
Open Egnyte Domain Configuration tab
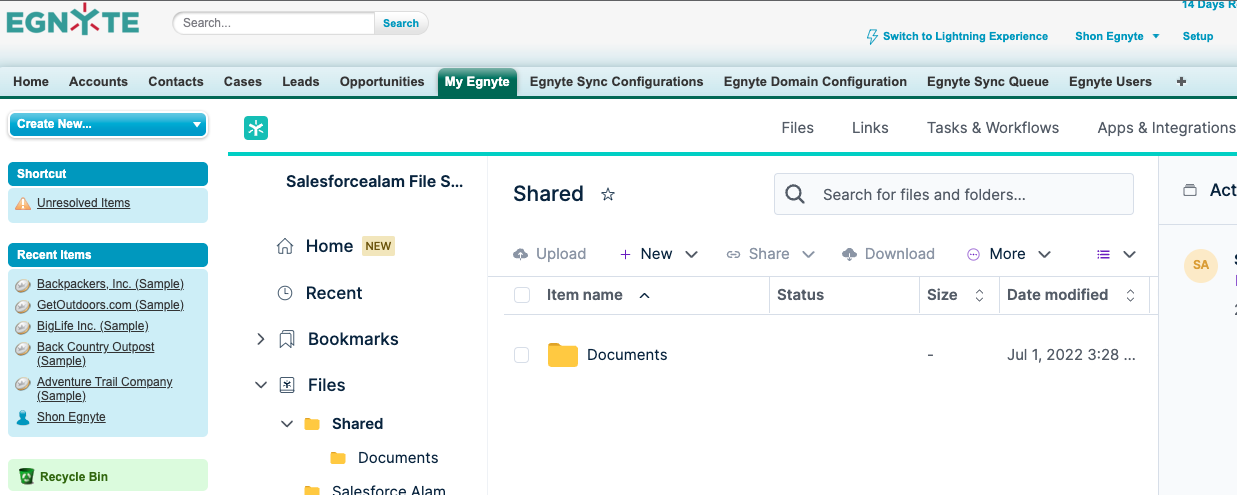[x=815, y=82]
